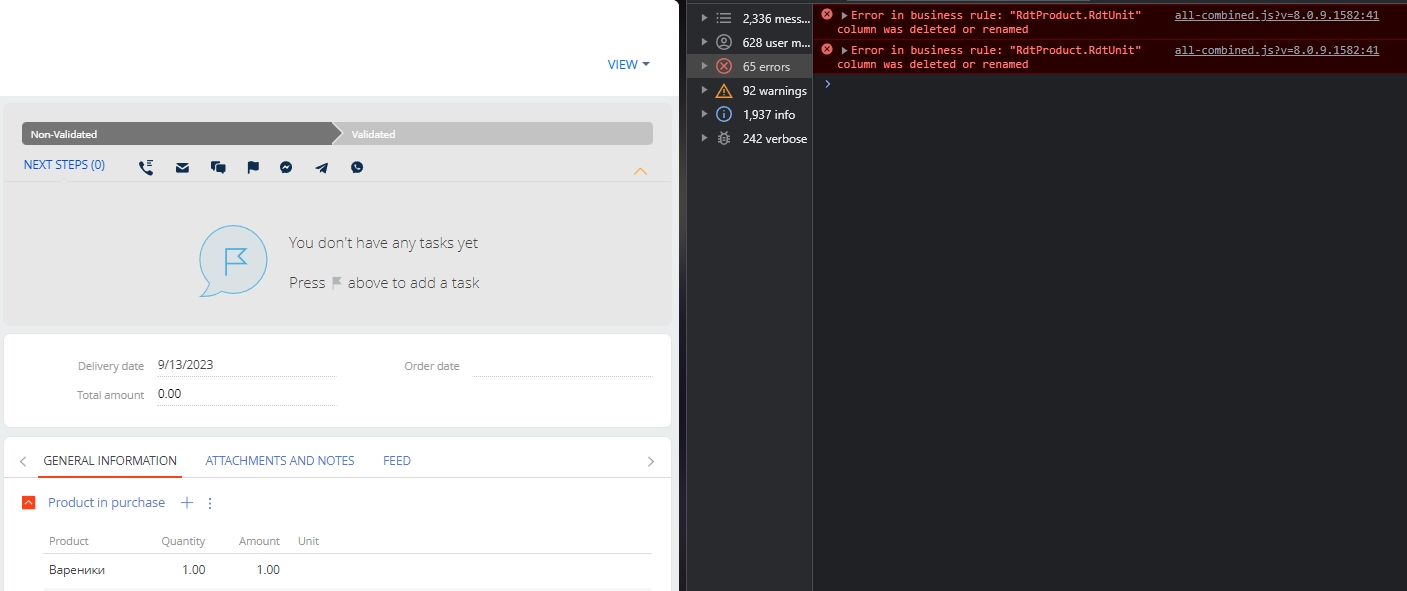Click the NEXT STEPS (0) link
The image size is (1407, 591).
tap(64, 165)
